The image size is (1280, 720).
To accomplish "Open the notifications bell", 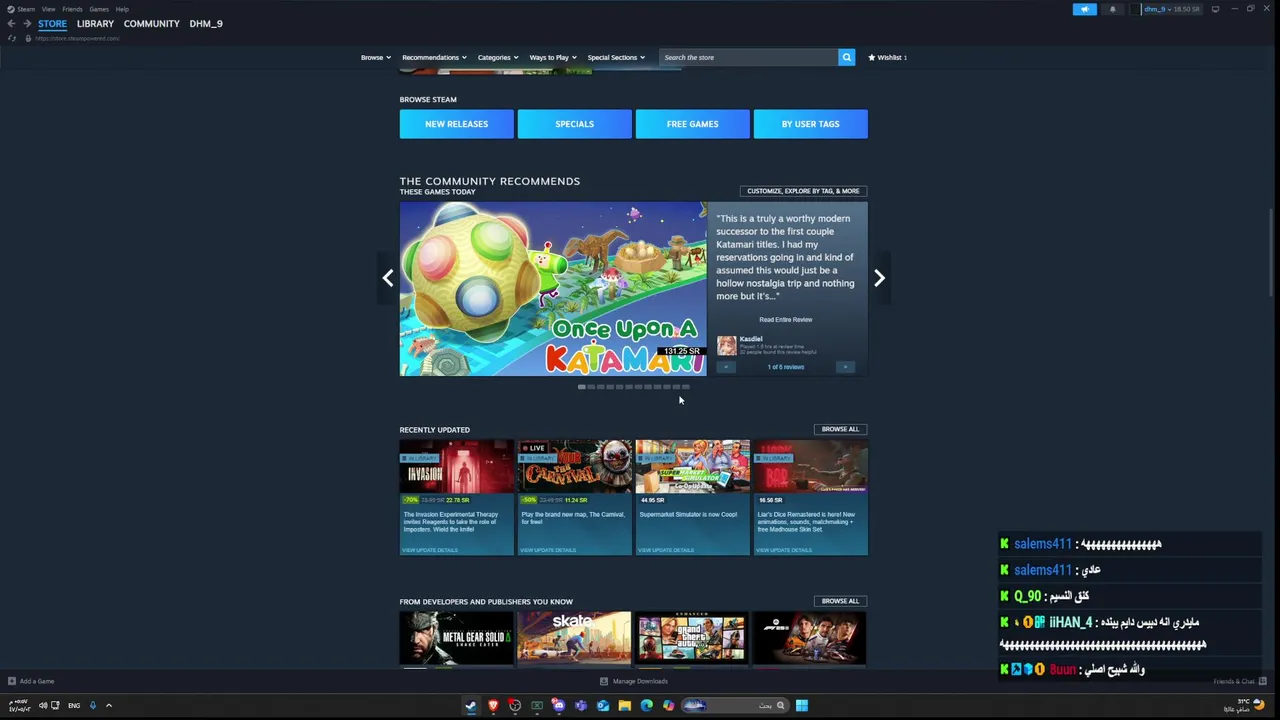I will (1112, 9).
